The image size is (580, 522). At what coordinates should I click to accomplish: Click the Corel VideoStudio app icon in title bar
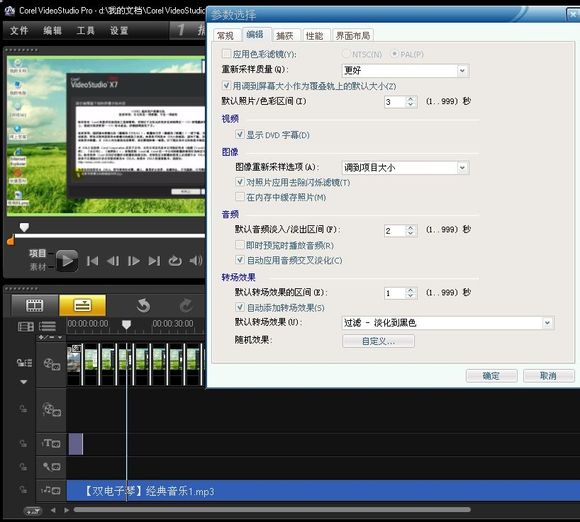[10, 10]
